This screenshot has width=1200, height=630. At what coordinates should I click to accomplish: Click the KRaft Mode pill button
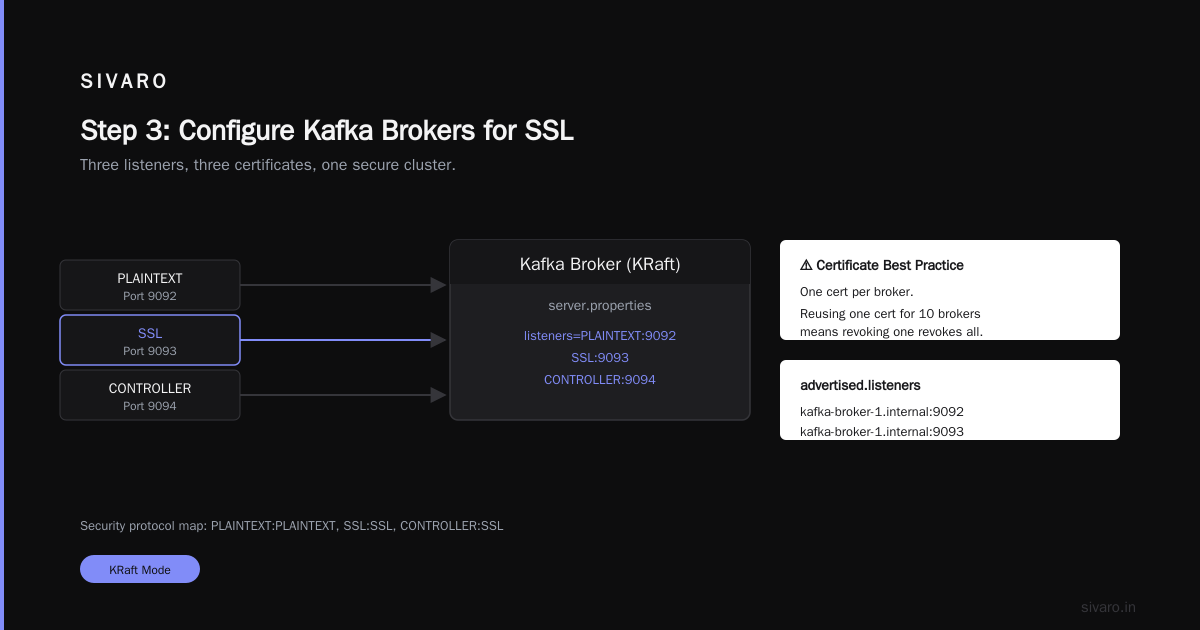(x=140, y=569)
